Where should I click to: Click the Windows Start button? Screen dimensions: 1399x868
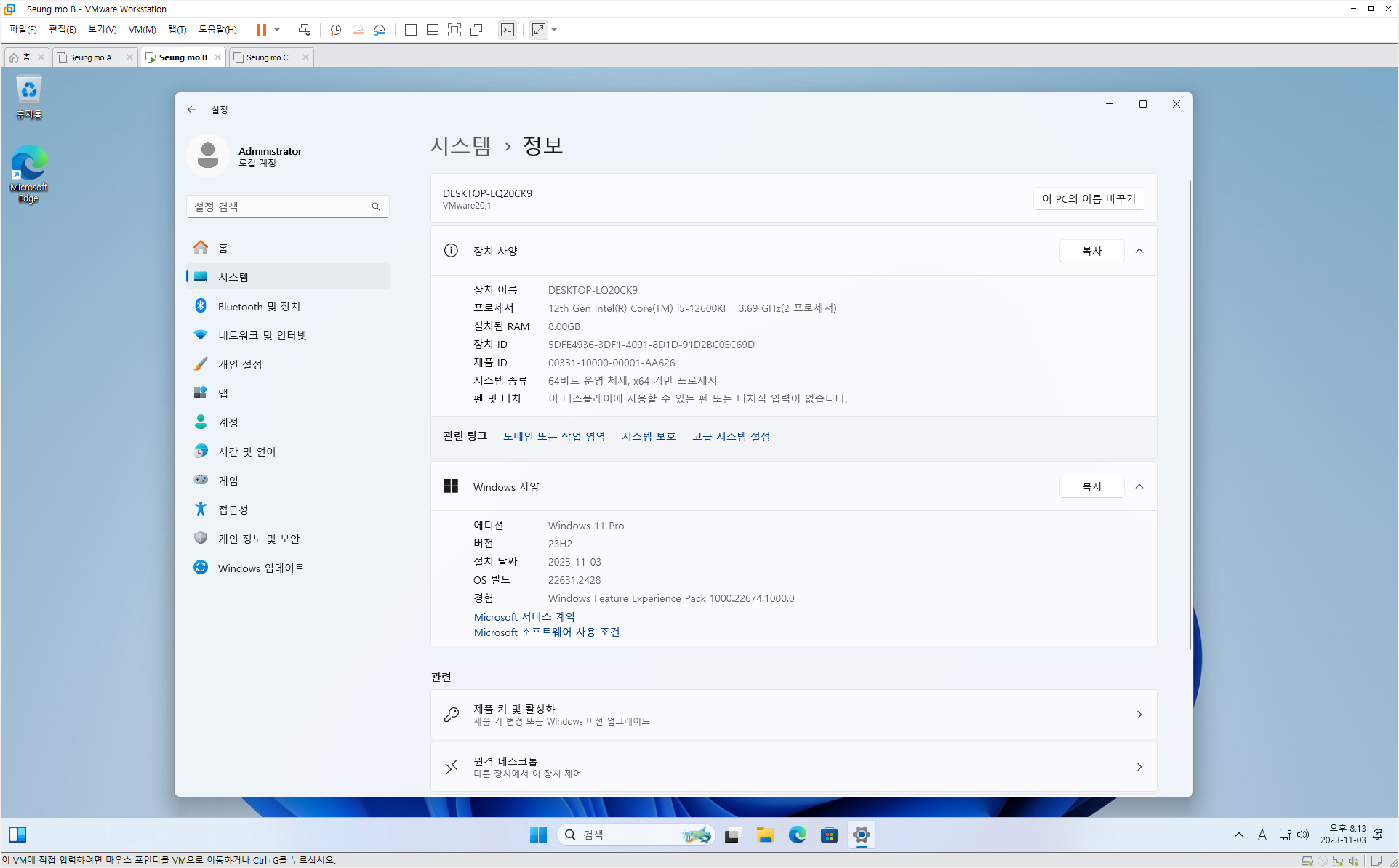click(x=538, y=835)
